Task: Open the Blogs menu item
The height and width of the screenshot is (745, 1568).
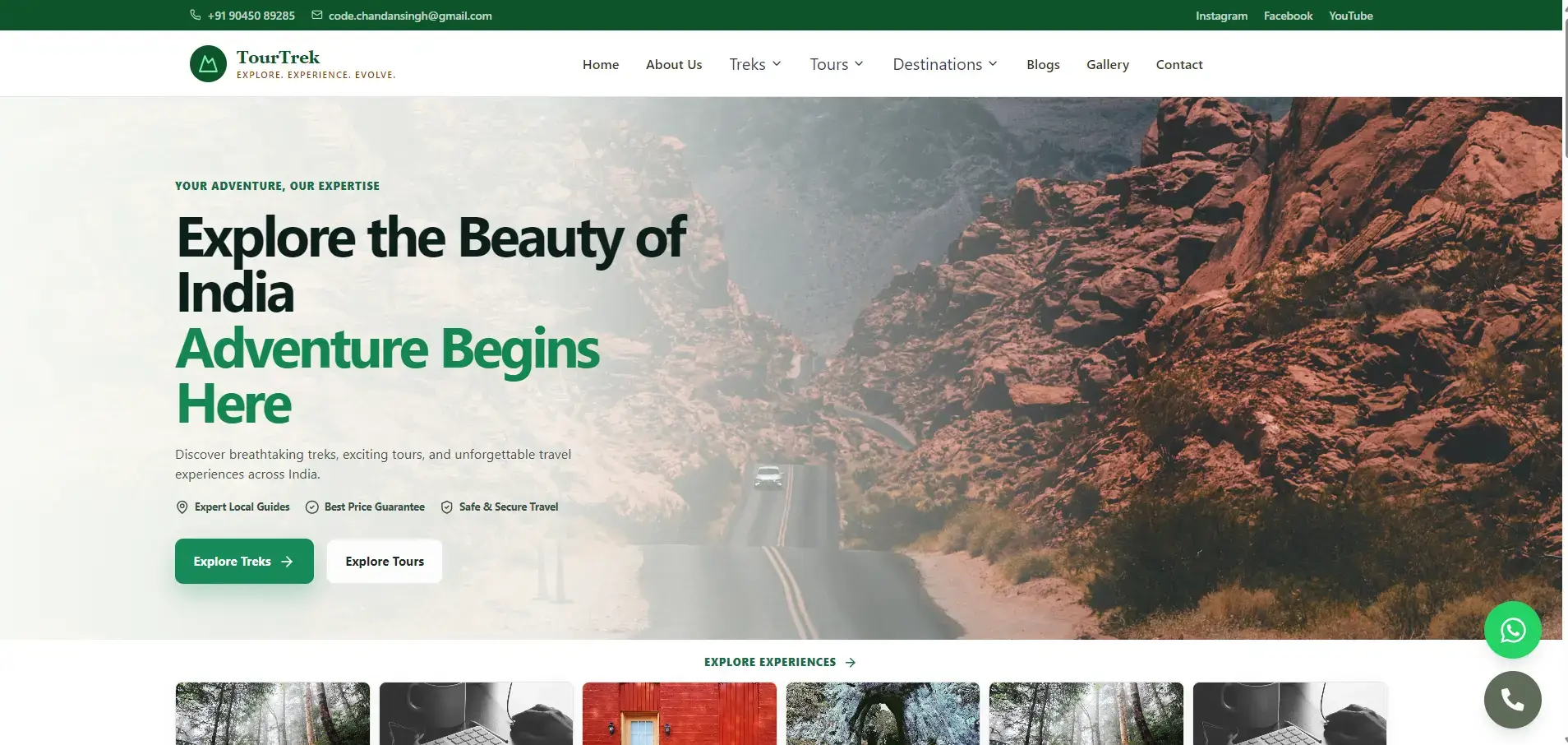Action: [x=1043, y=64]
